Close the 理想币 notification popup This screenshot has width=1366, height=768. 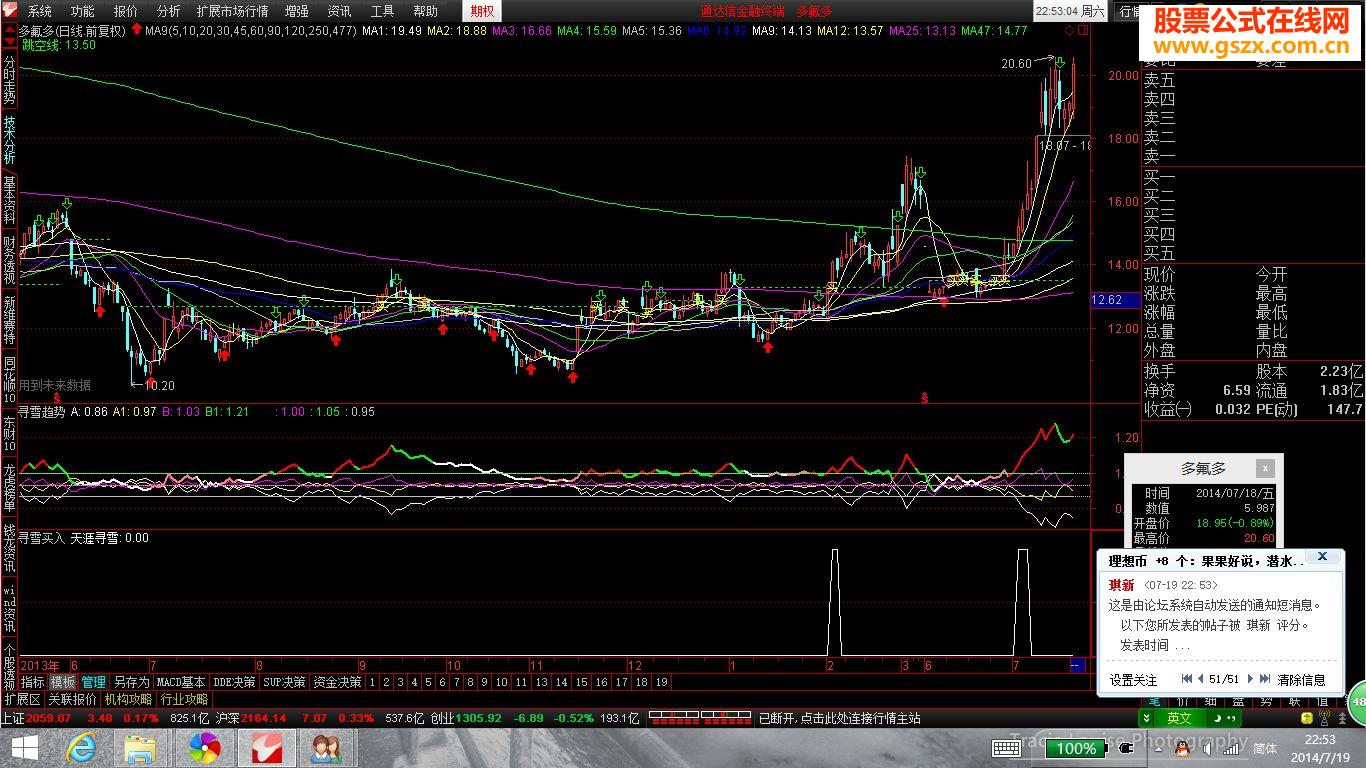1322,557
